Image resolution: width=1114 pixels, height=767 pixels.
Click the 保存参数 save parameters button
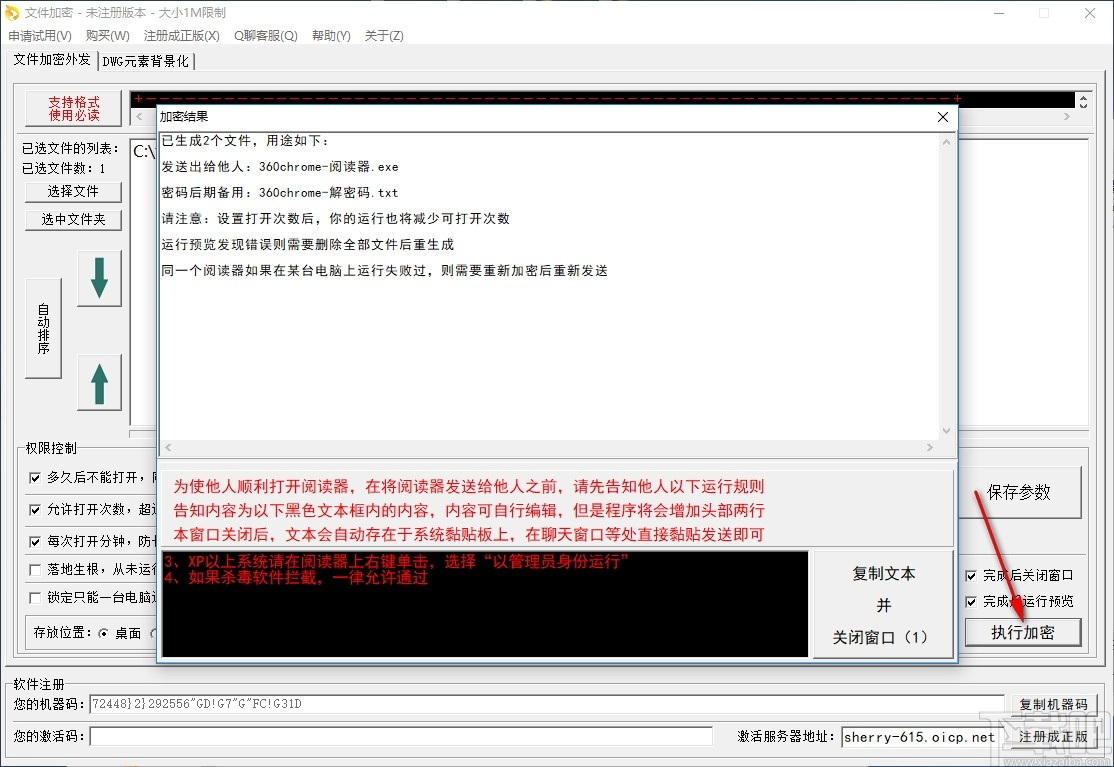click(1020, 490)
